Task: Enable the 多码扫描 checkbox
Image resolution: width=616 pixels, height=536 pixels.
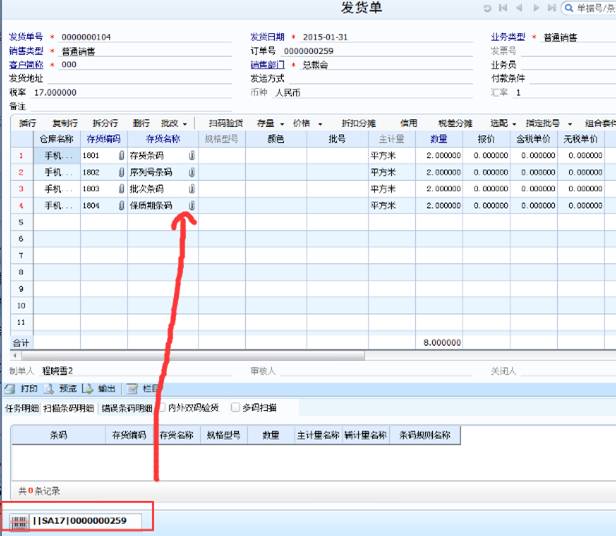Action: tap(235, 408)
